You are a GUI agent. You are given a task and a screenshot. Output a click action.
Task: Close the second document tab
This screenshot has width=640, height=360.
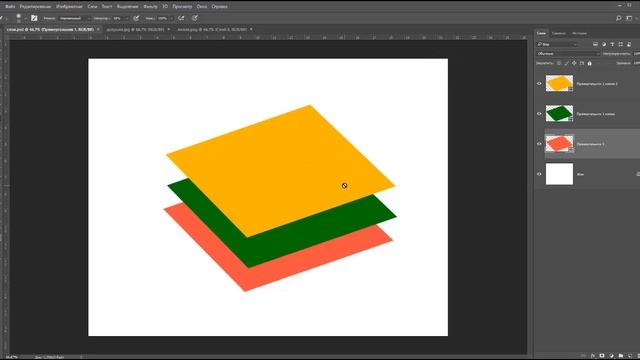[169, 29]
